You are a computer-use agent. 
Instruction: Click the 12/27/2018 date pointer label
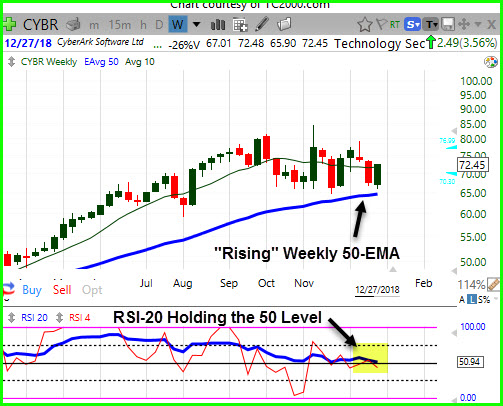(377, 290)
